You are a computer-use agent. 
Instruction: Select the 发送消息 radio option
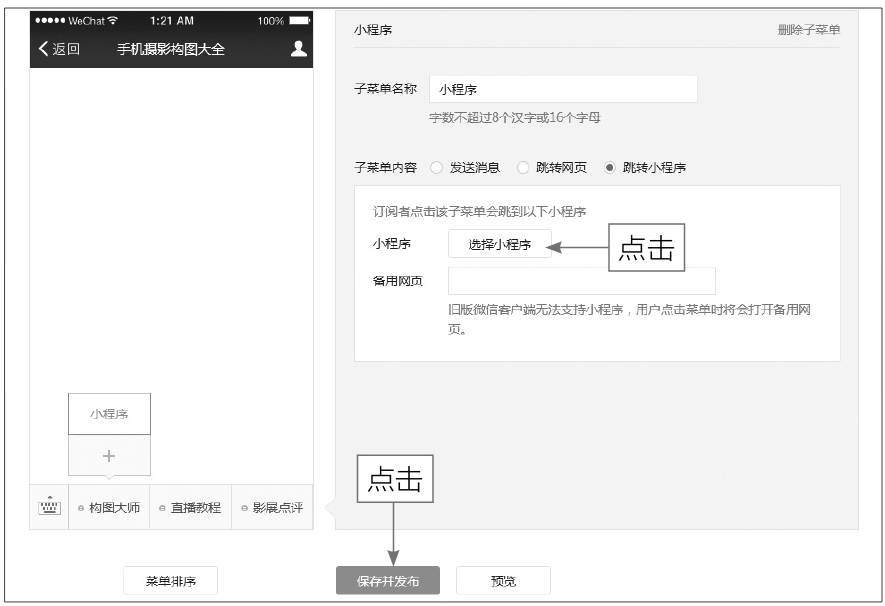[436, 168]
